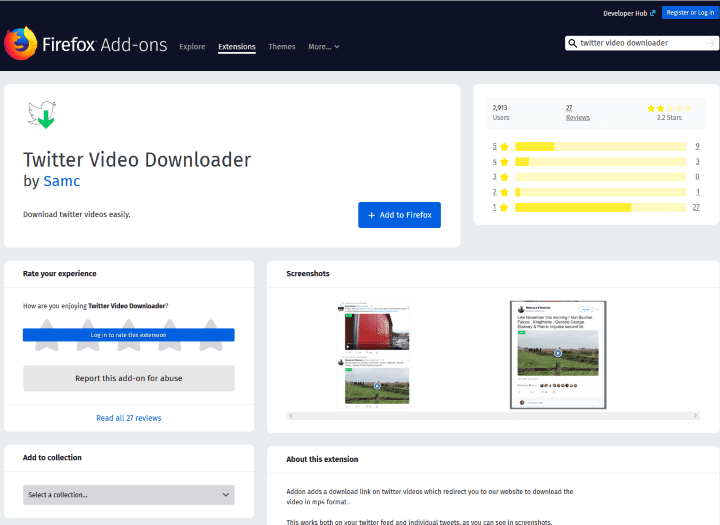This screenshot has width=720, height=525.
Task: Open the Explore tab
Action: pyautogui.click(x=192, y=47)
